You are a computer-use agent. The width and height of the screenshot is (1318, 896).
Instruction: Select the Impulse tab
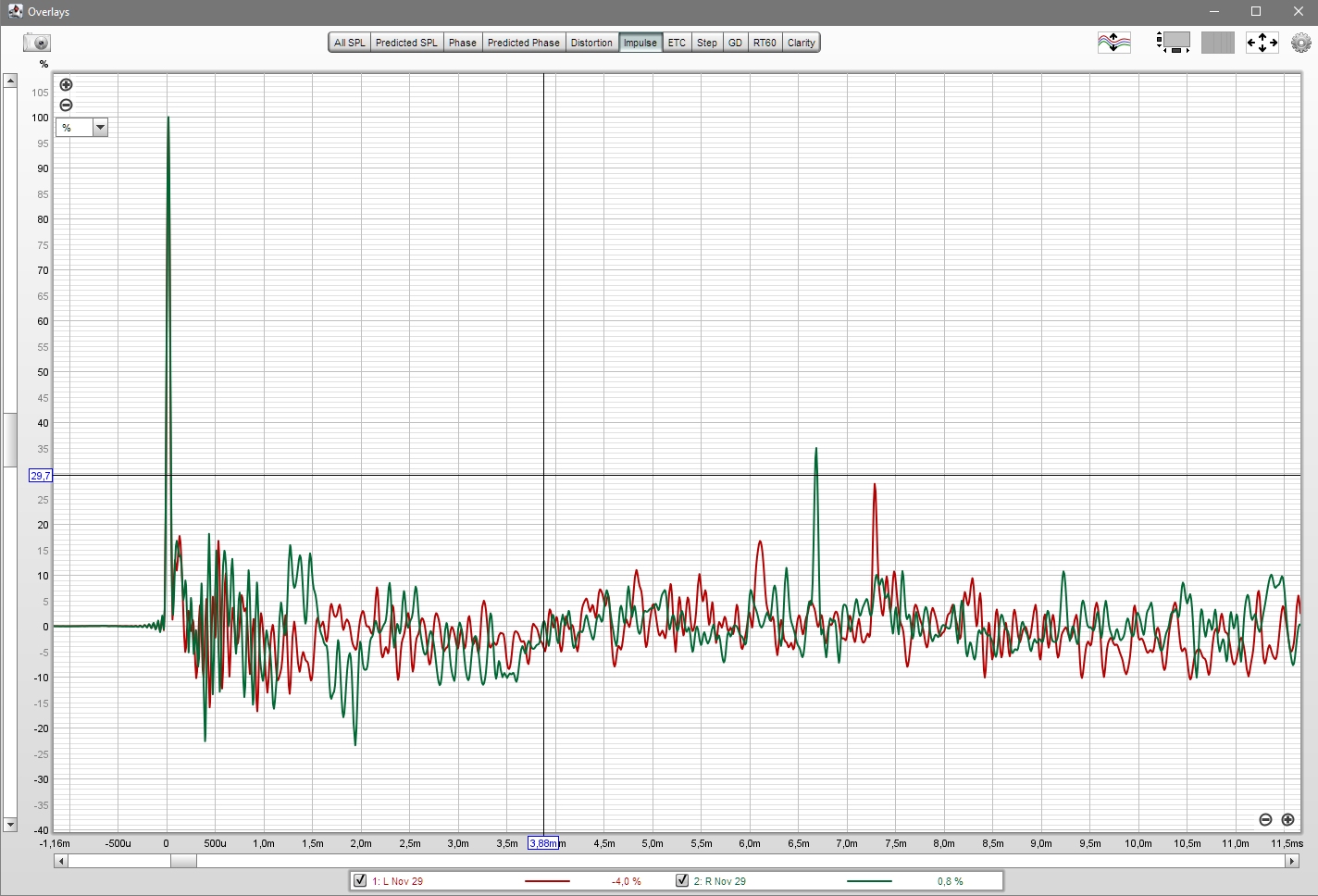point(640,43)
